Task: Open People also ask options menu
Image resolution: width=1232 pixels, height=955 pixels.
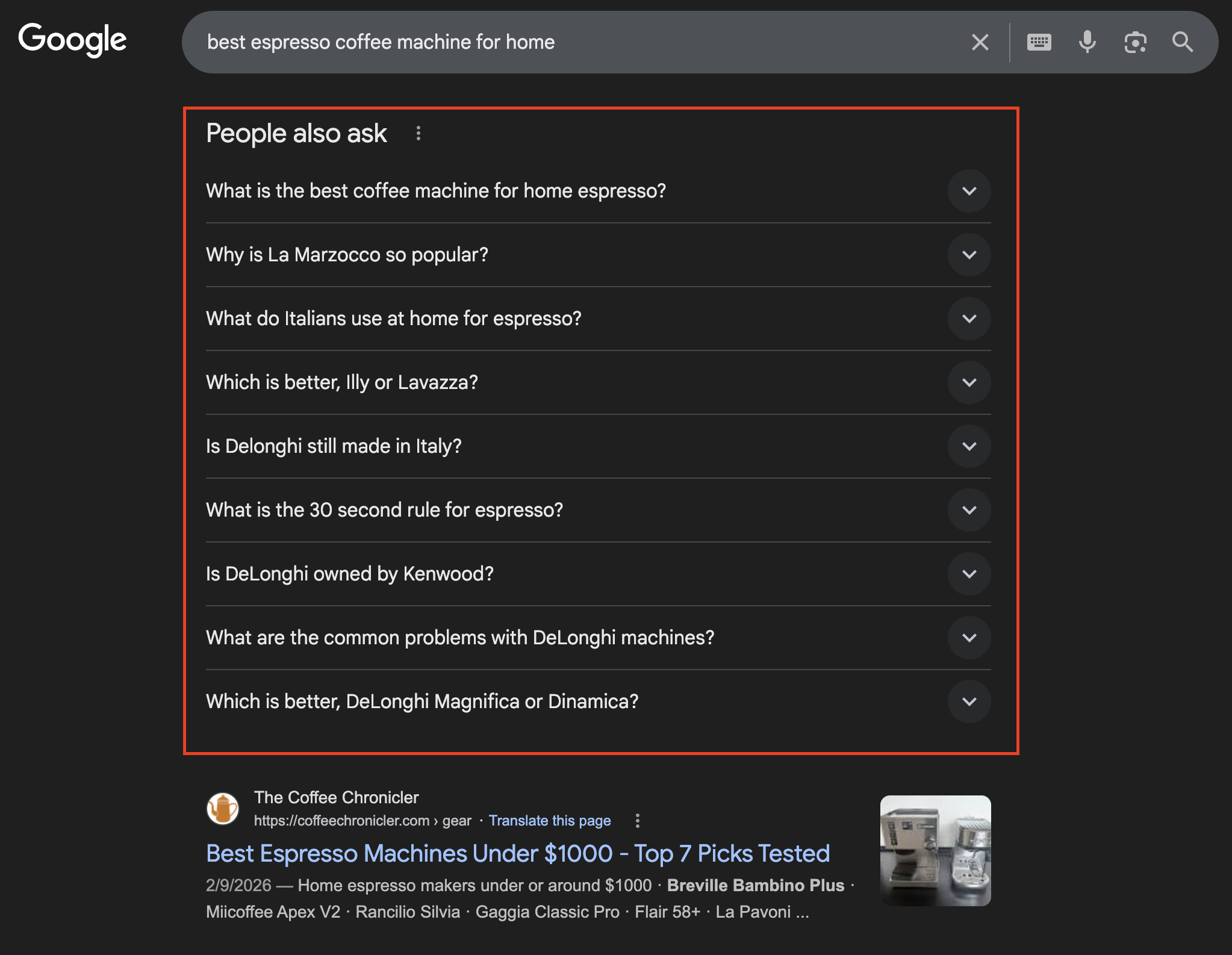Action: pyautogui.click(x=418, y=133)
